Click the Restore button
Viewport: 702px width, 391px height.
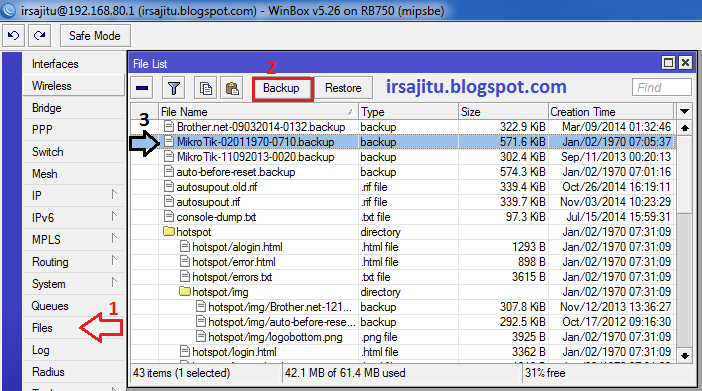pos(343,88)
